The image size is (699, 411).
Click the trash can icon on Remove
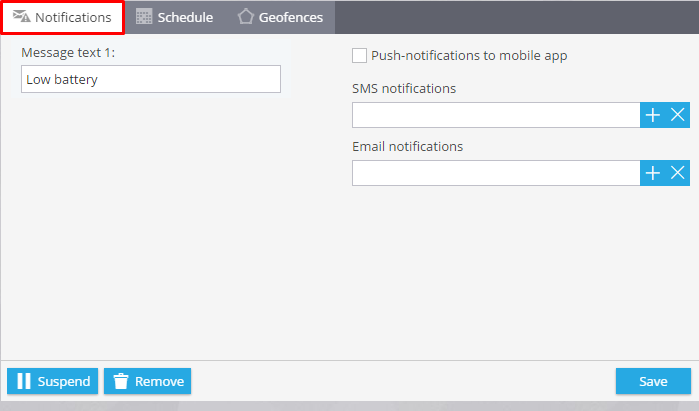[x=121, y=381]
